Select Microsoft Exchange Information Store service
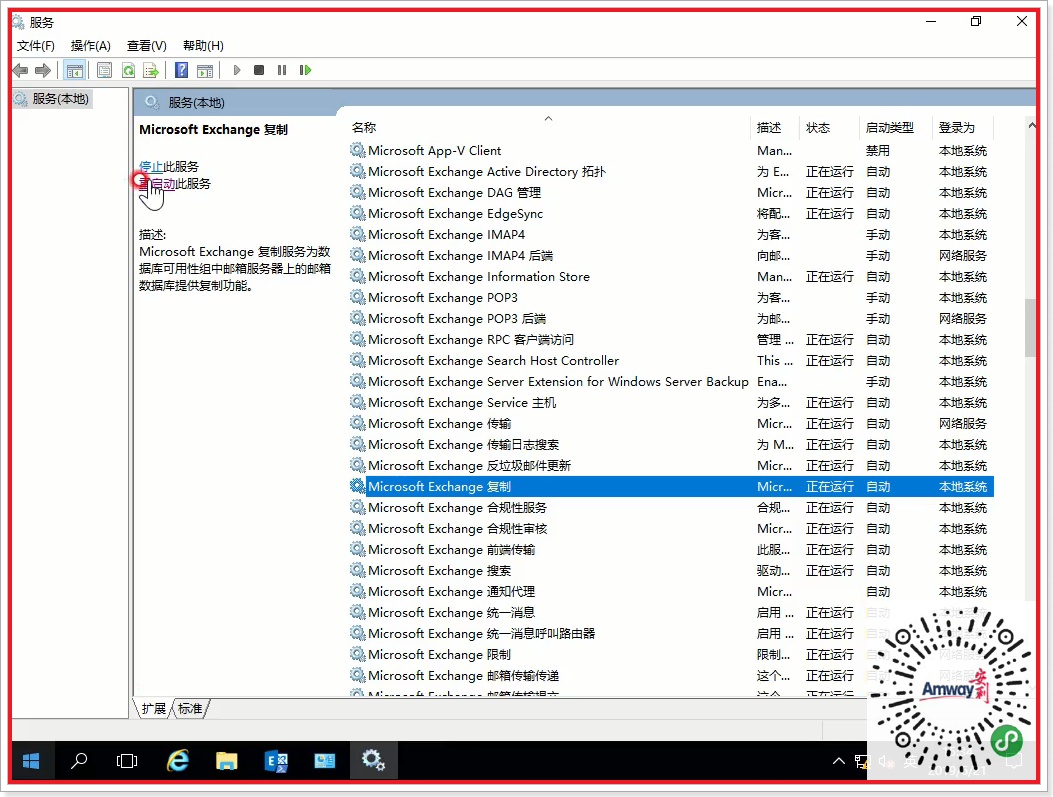This screenshot has width=1053, height=797. (672, 277)
